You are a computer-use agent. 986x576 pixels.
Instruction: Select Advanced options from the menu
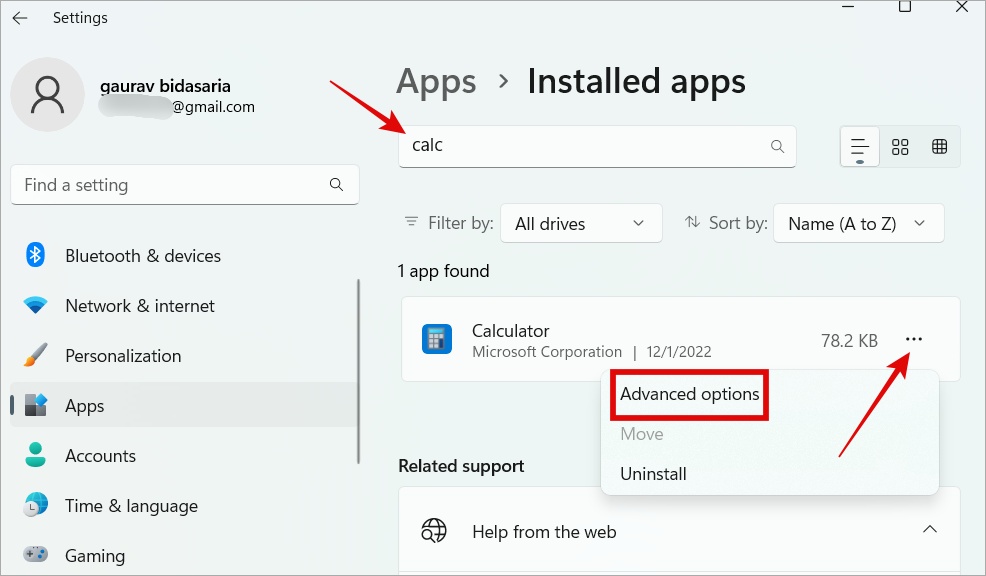689,394
